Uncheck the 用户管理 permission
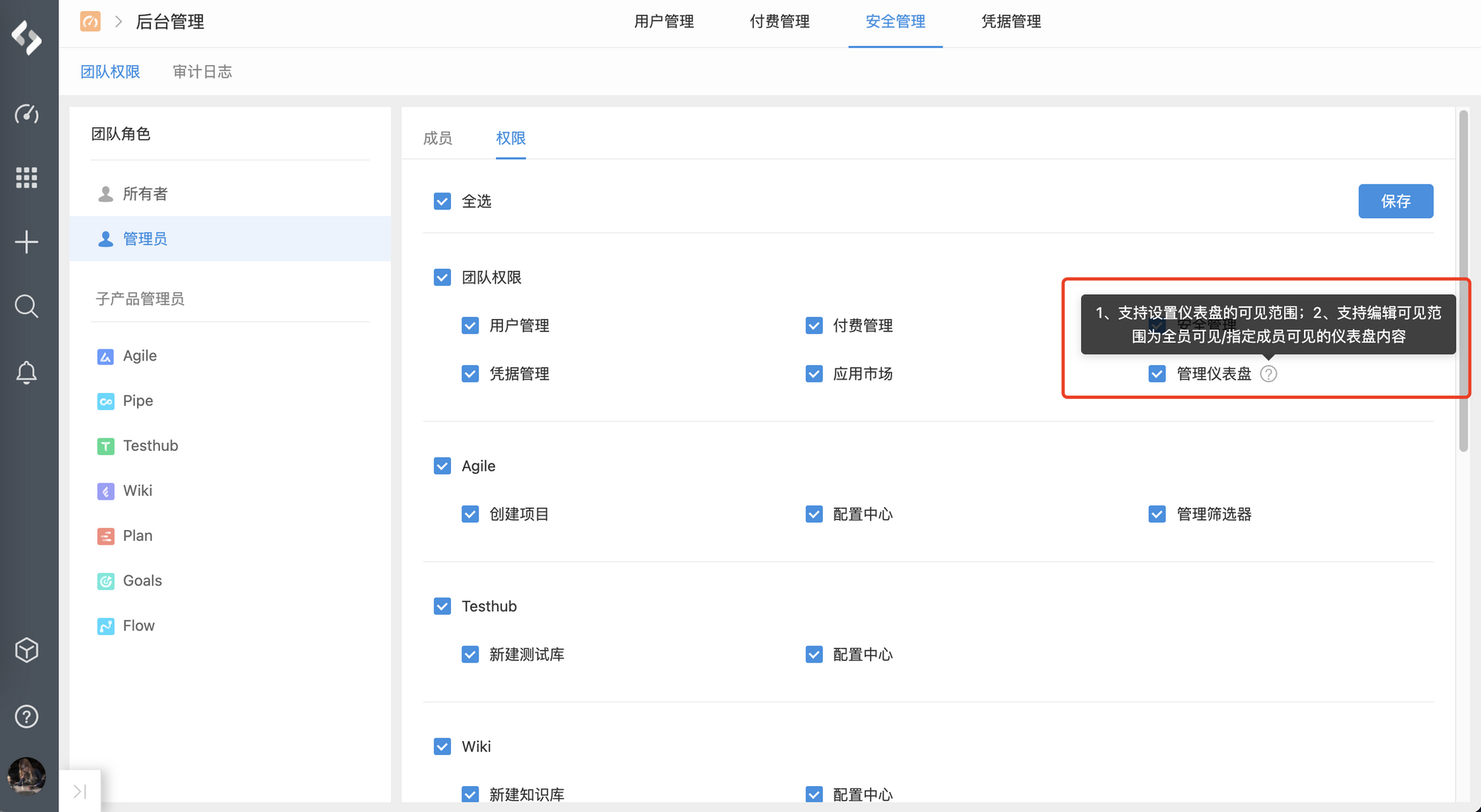This screenshot has height=812, width=1481. coord(470,326)
